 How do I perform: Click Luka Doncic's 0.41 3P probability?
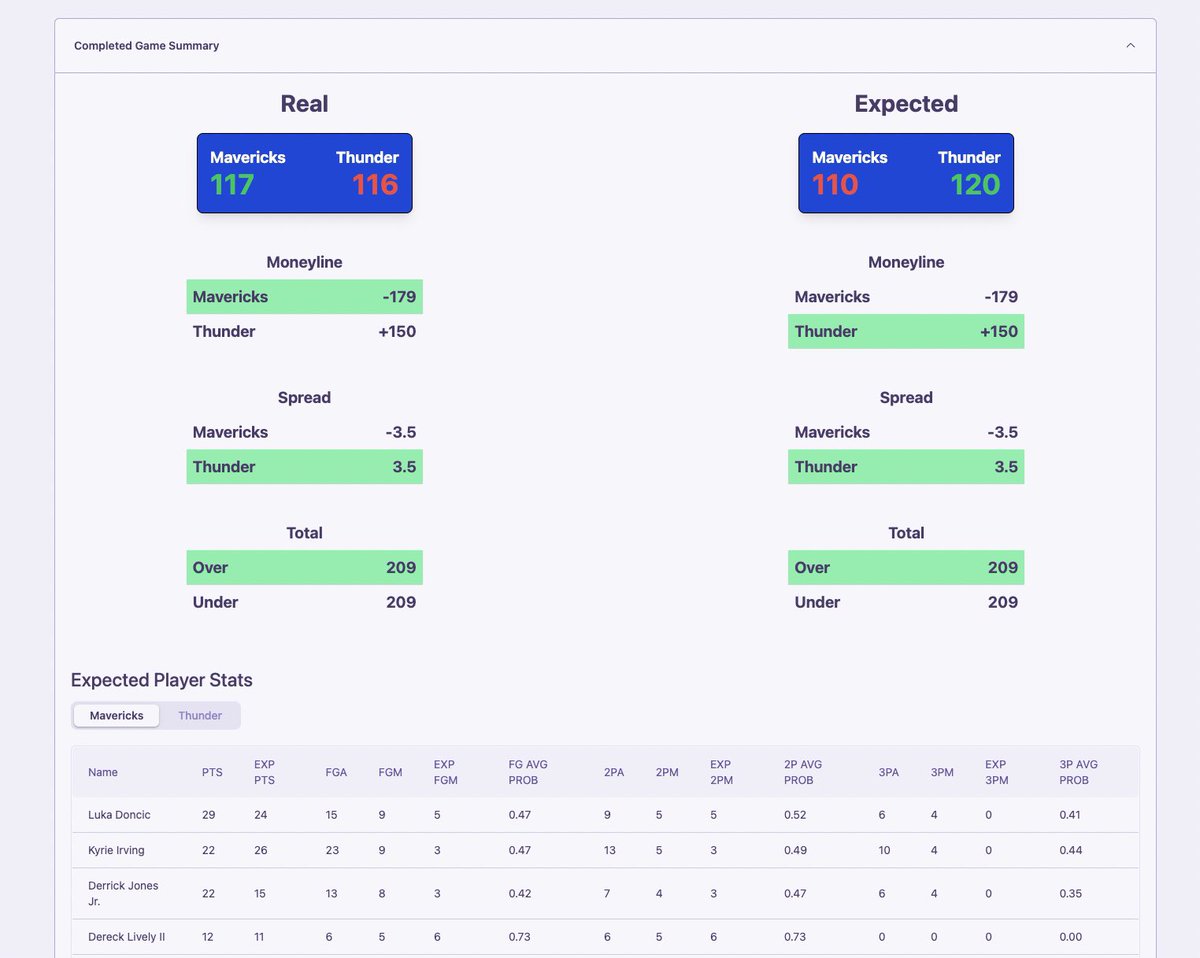(1070, 815)
